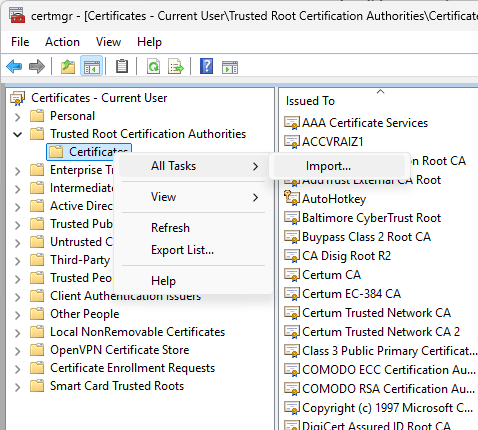Click the certmgr app icon in title bar

[x=17, y=15]
